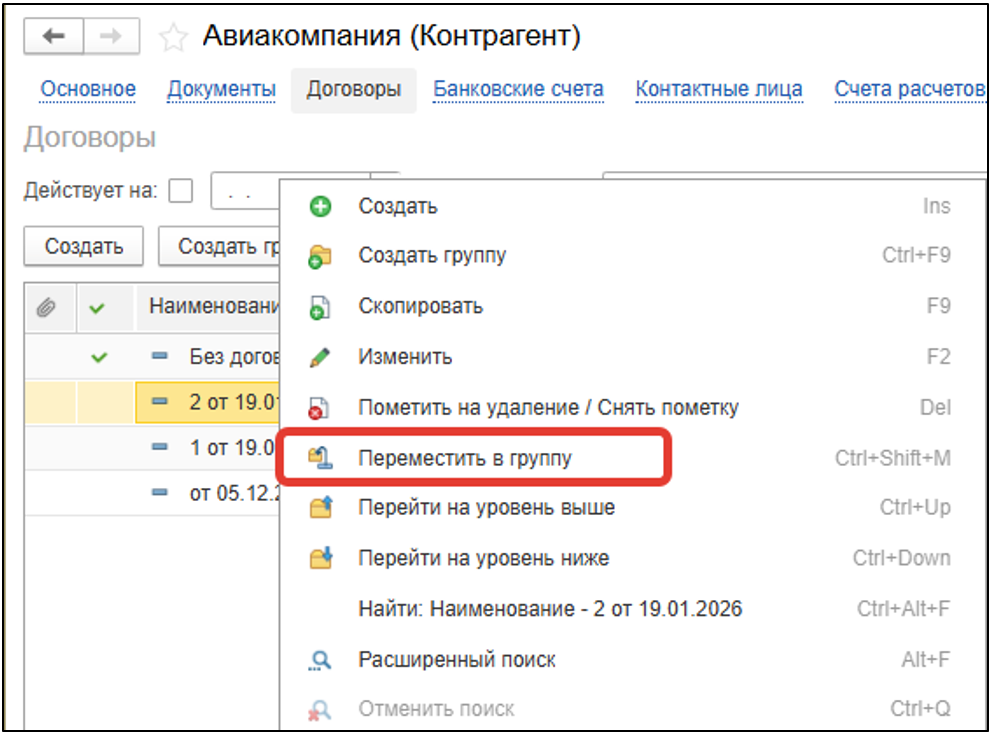The height and width of the screenshot is (737, 993).
Task: Select Перейти на уровень ниже menu item
Action: [x=483, y=558]
